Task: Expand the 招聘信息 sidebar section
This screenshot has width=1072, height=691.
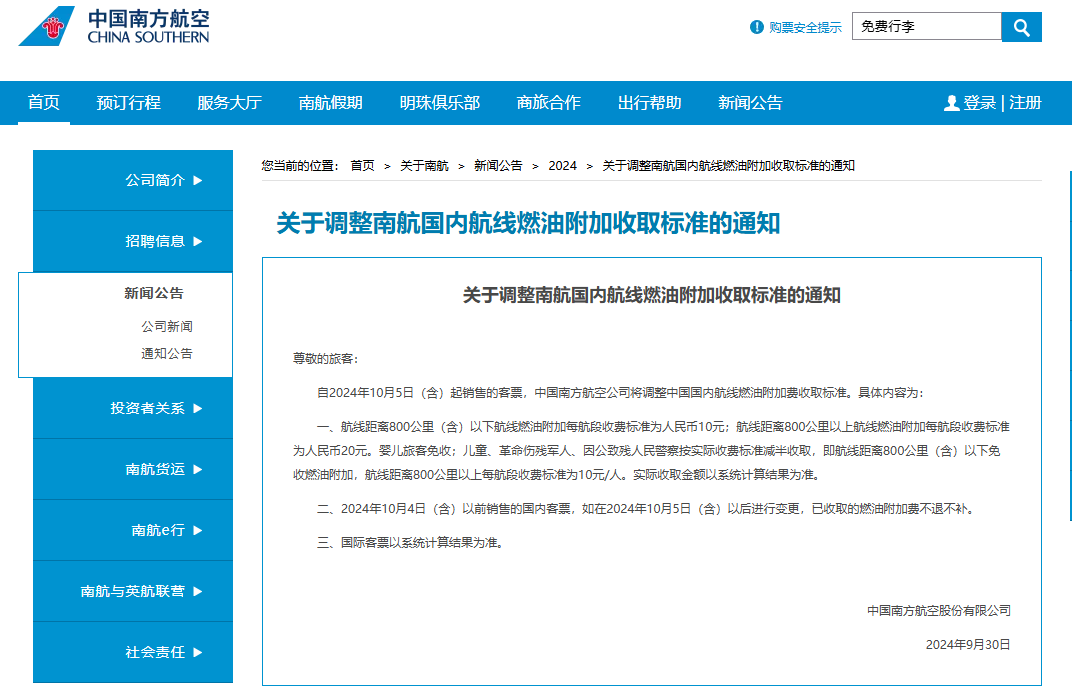Action: point(164,241)
